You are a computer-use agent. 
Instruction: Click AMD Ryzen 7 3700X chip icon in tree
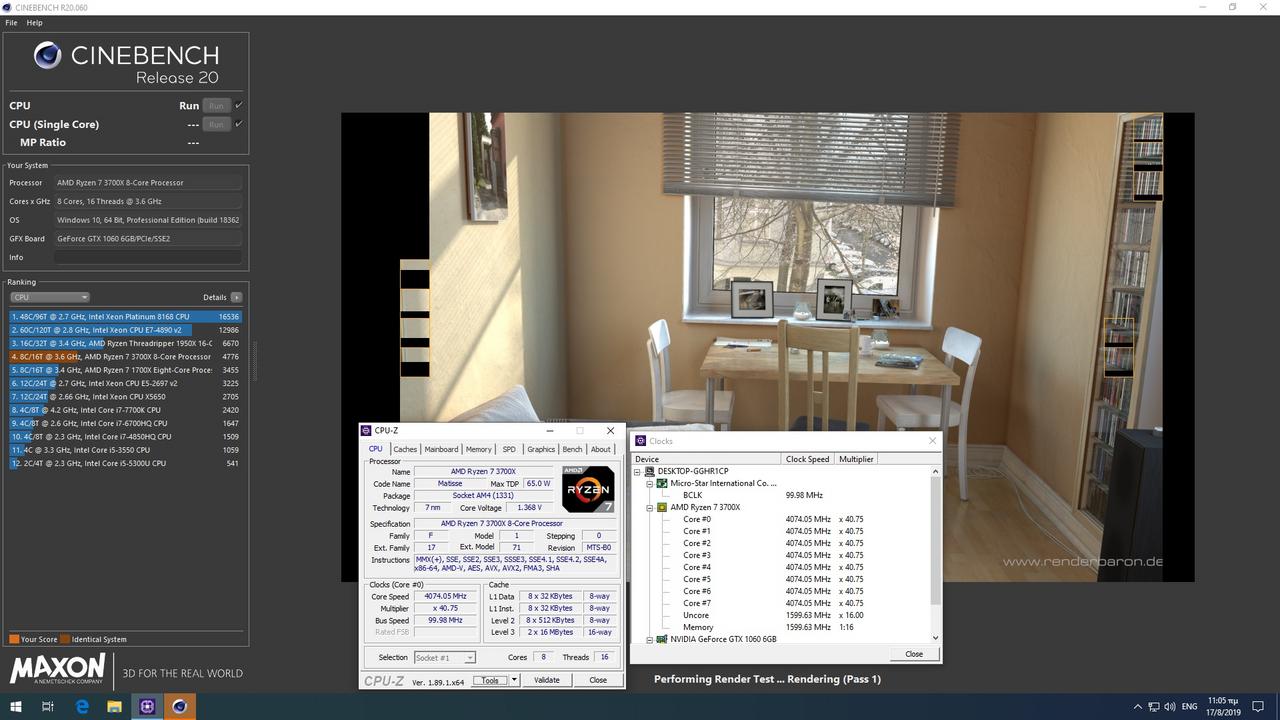662,507
